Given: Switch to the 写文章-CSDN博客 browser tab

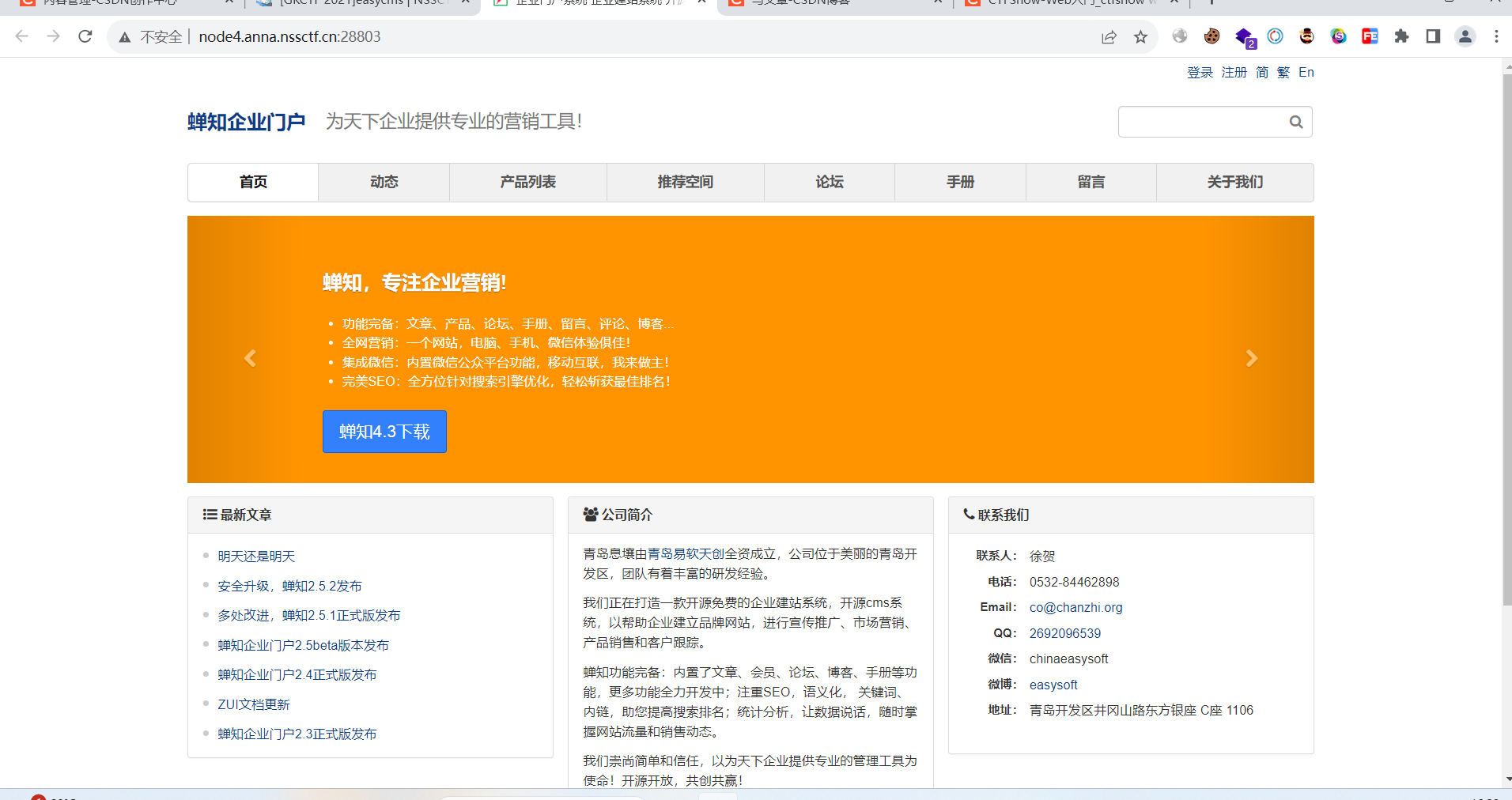Looking at the screenshot, I should point(834,3).
